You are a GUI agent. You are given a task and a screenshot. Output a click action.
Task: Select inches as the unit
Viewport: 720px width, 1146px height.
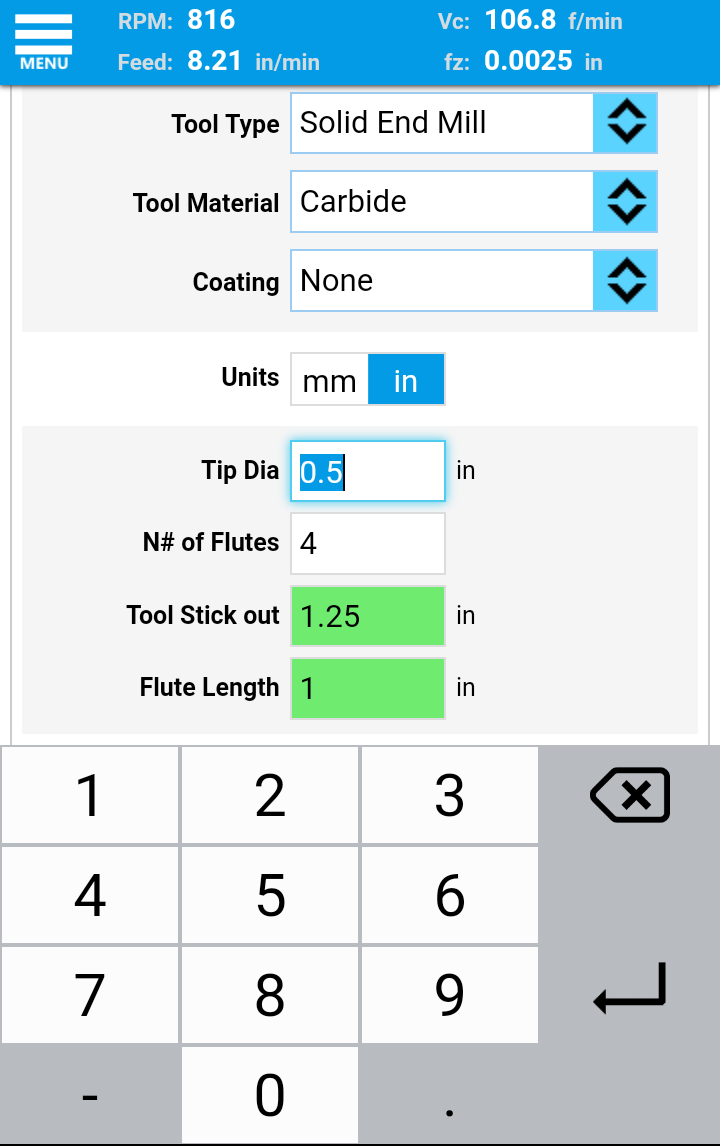coord(406,380)
